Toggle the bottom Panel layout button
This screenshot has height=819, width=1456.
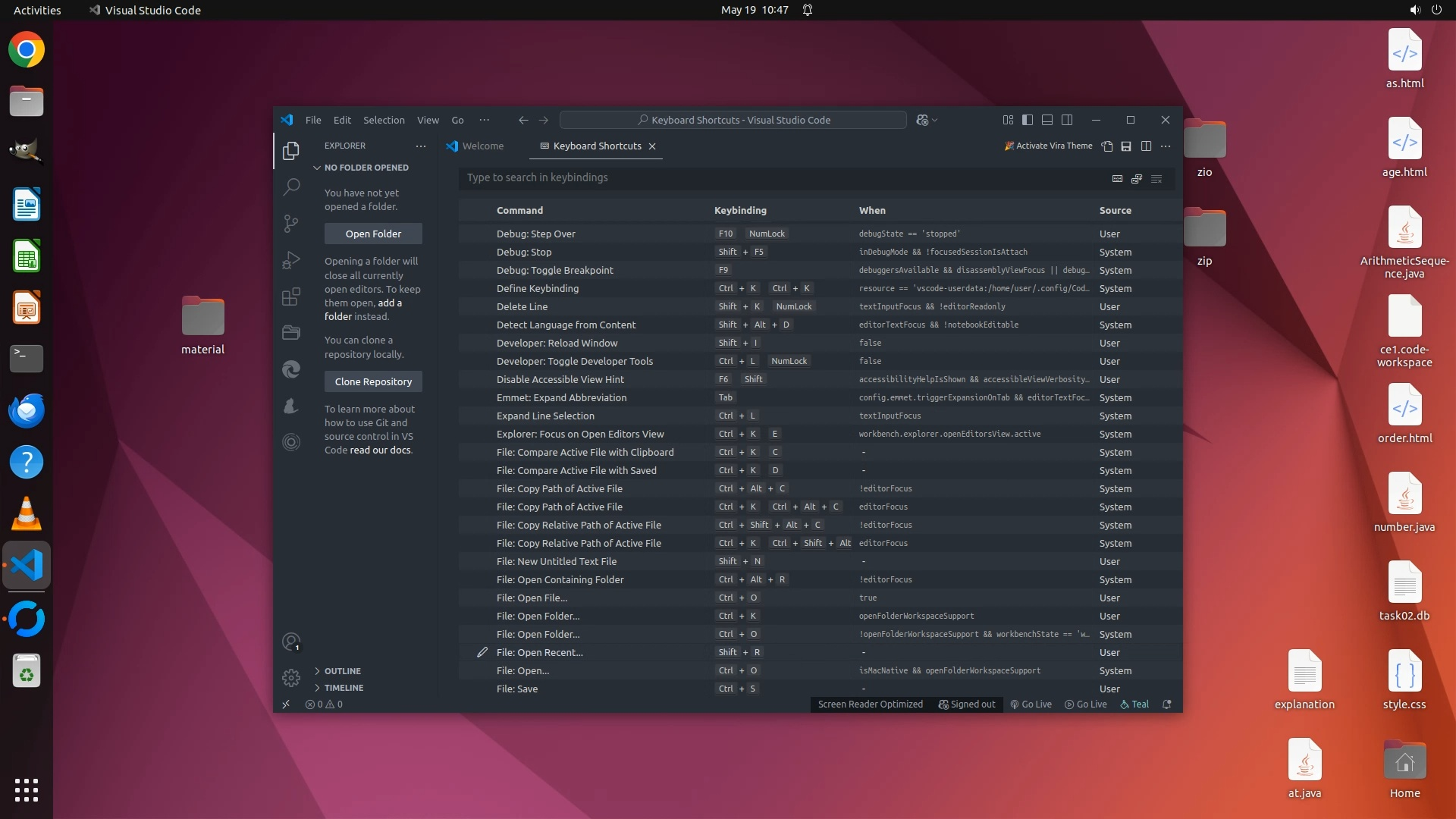click(1047, 120)
